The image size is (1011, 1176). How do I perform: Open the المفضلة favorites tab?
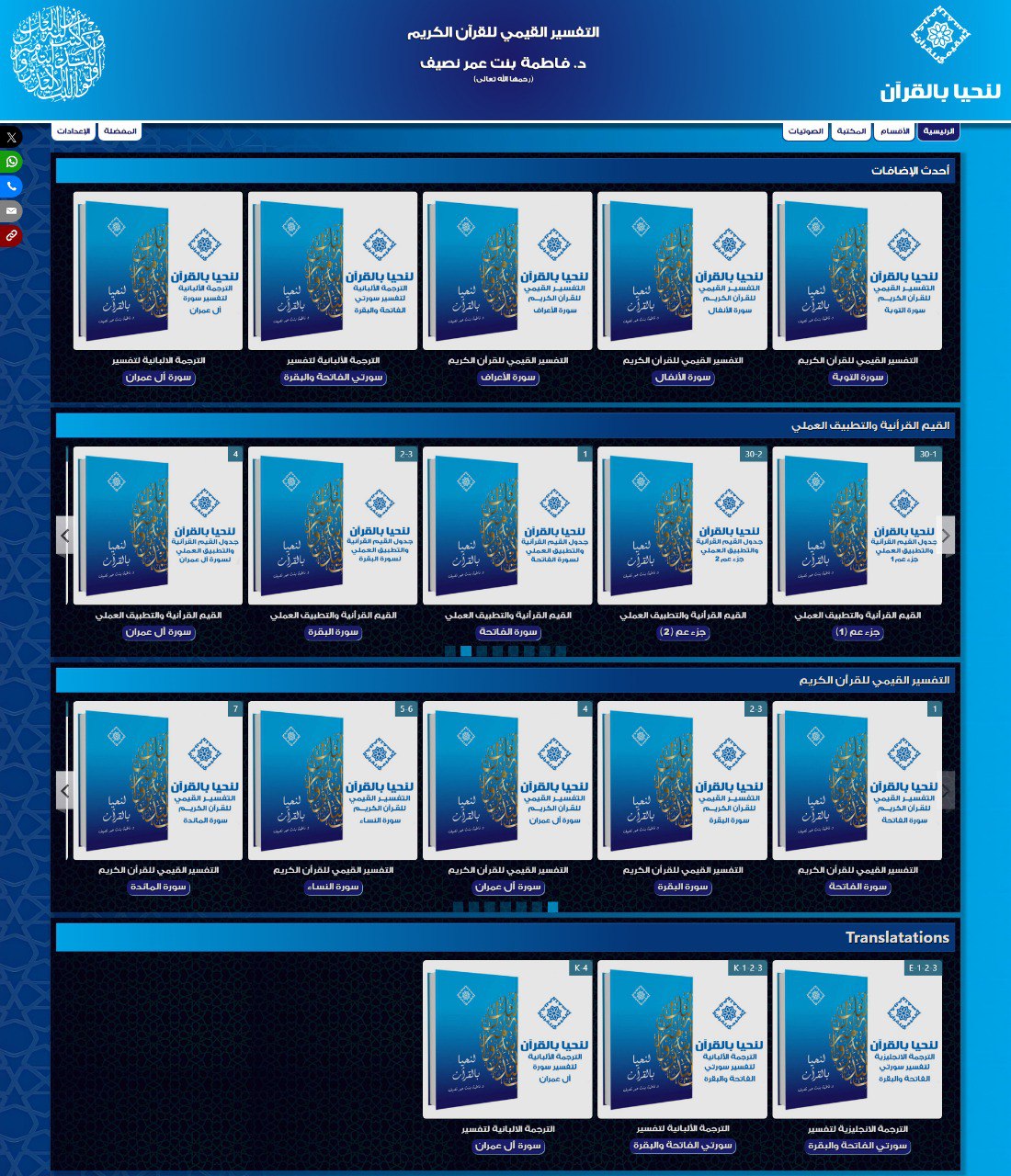pos(119,131)
